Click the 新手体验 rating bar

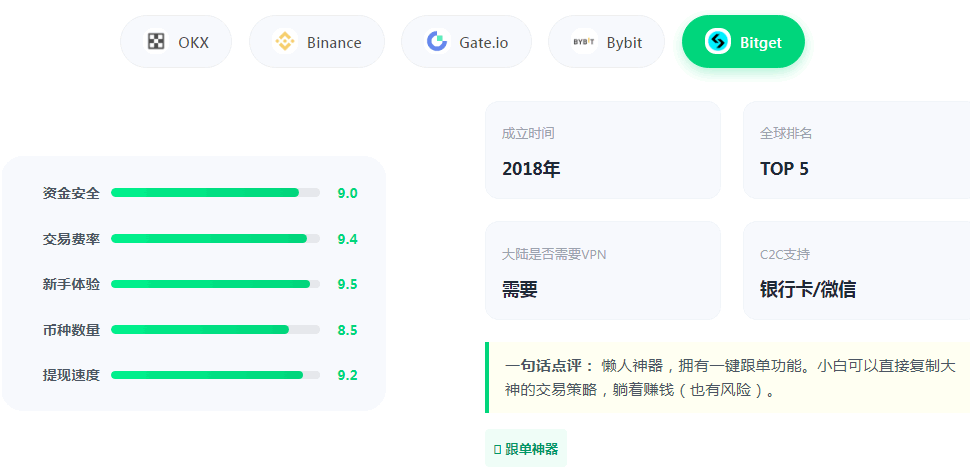click(215, 284)
